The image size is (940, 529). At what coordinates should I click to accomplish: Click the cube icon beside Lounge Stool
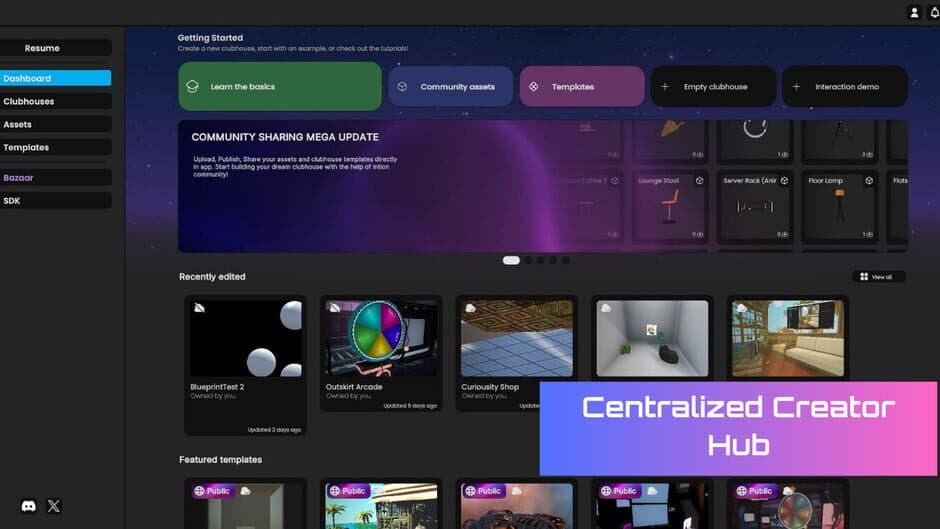click(x=700, y=181)
